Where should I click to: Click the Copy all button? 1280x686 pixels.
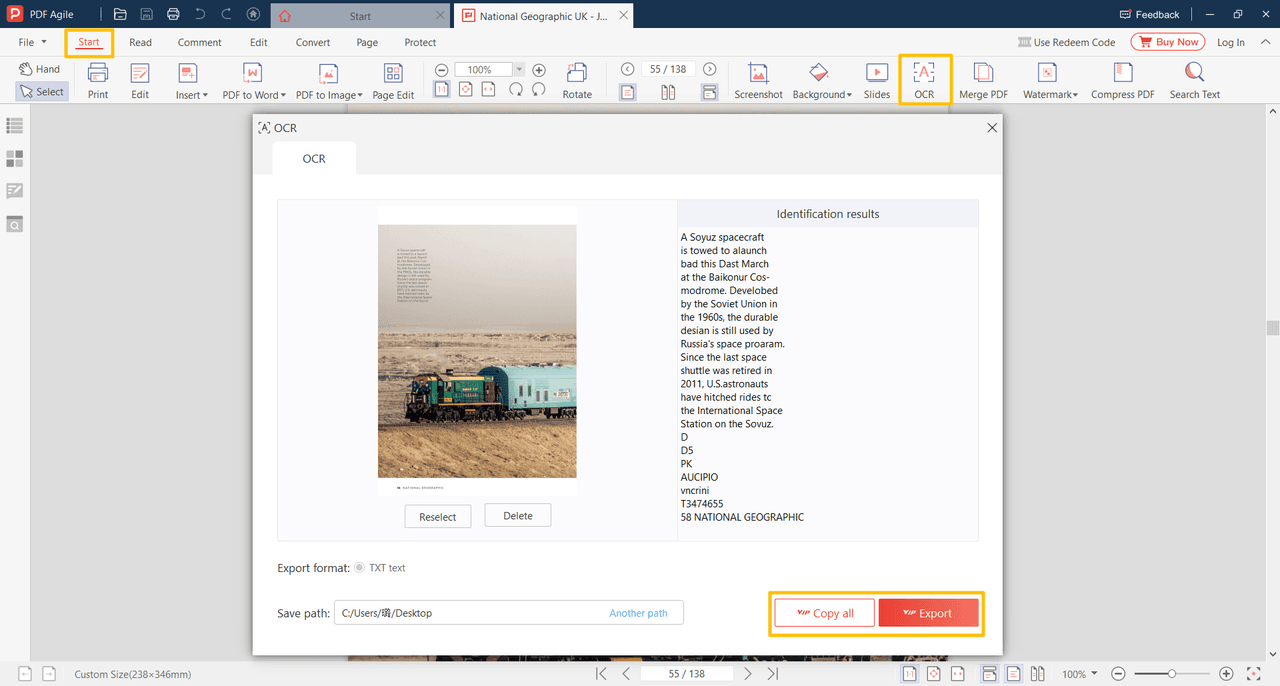(823, 612)
